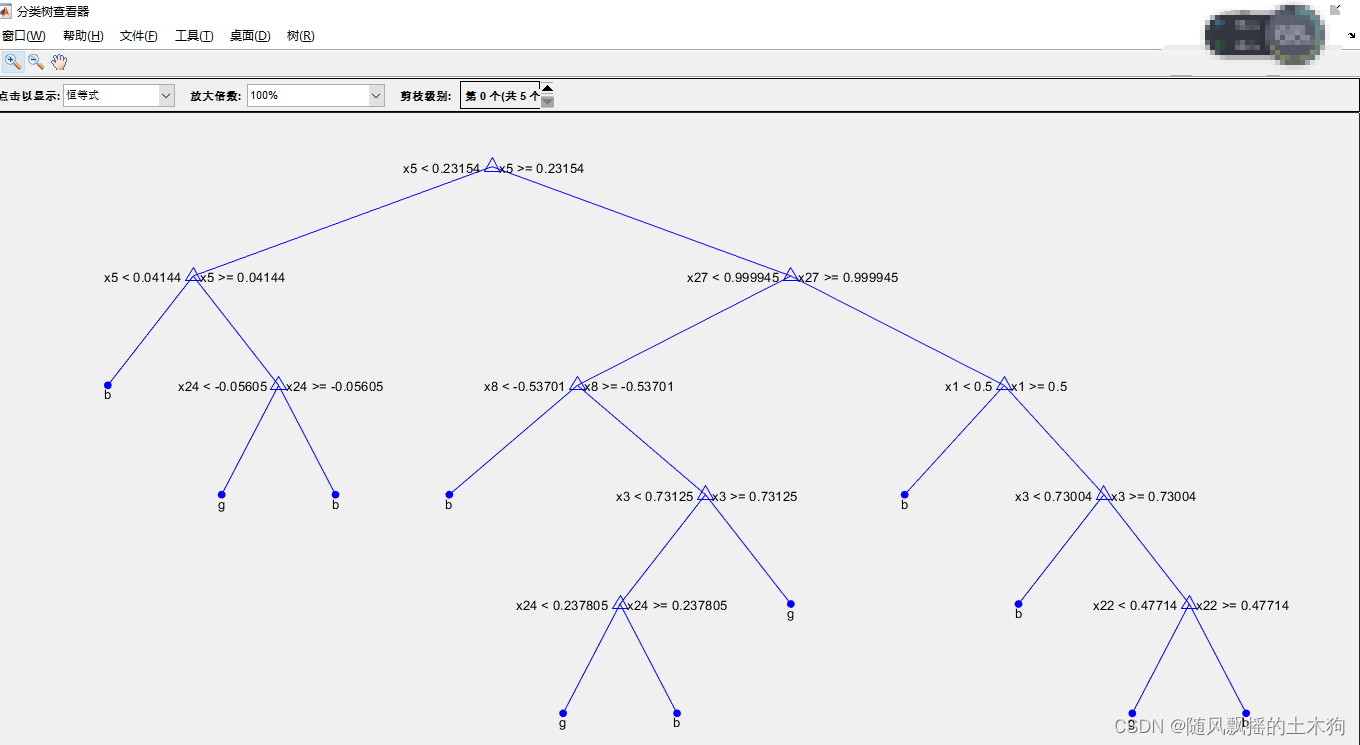
Task: Click the label 'x27 < 0.999945'
Action: pyautogui.click(x=733, y=278)
